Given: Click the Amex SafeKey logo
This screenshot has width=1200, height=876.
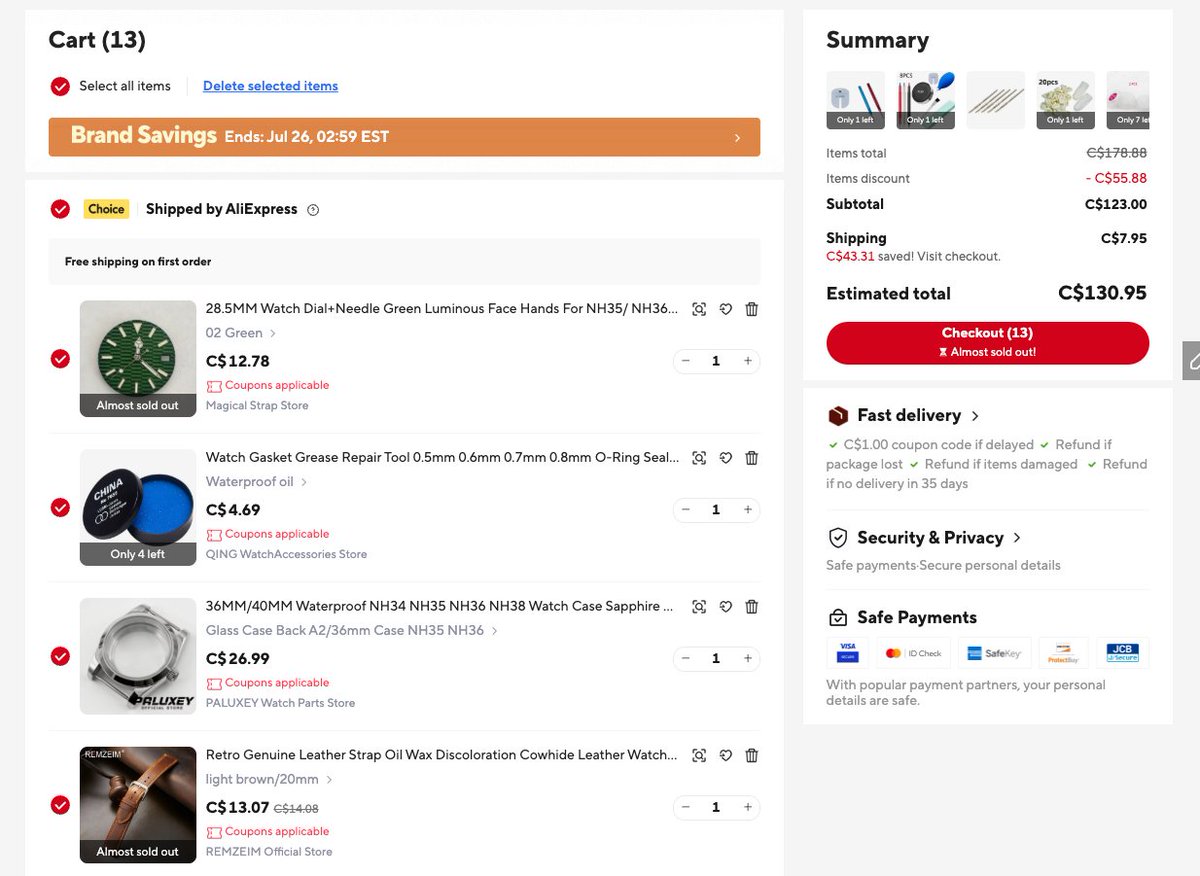Looking at the screenshot, I should click(994, 653).
